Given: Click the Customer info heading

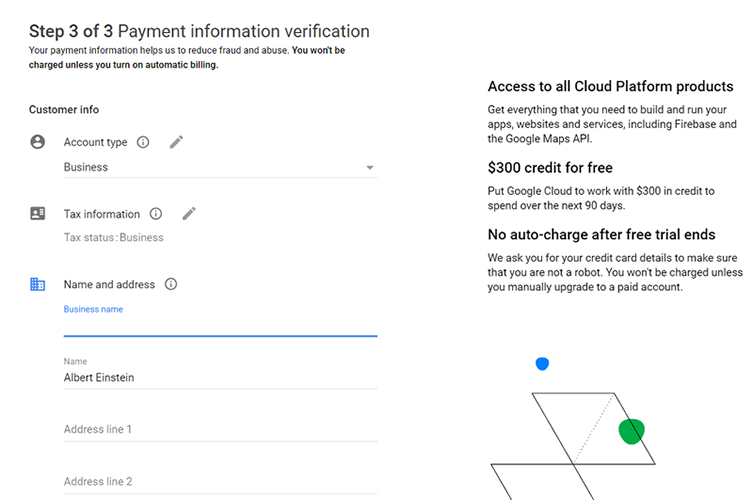Looking at the screenshot, I should [64, 110].
